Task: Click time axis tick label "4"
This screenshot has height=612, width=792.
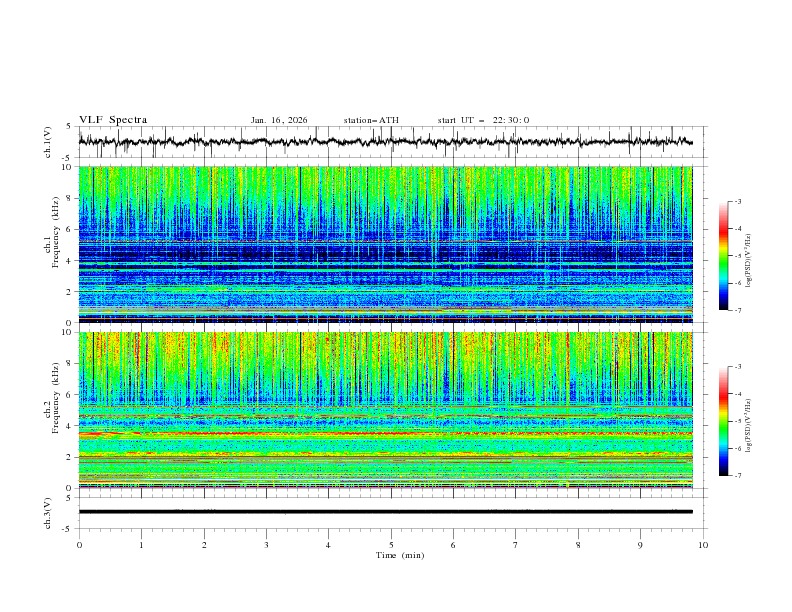Action: point(328,545)
